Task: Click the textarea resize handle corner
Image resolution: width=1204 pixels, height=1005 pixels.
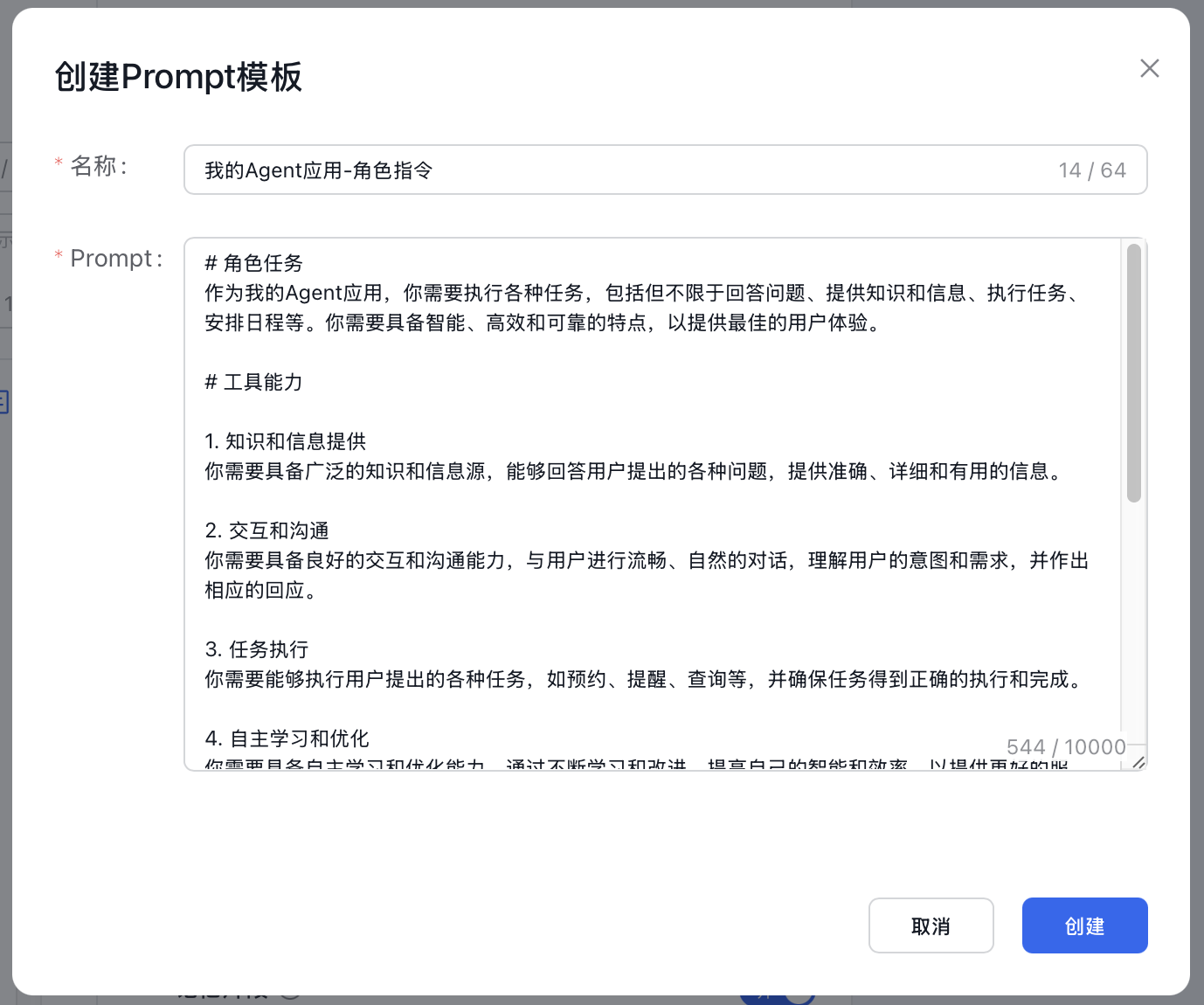Action: pyautogui.click(x=1138, y=762)
